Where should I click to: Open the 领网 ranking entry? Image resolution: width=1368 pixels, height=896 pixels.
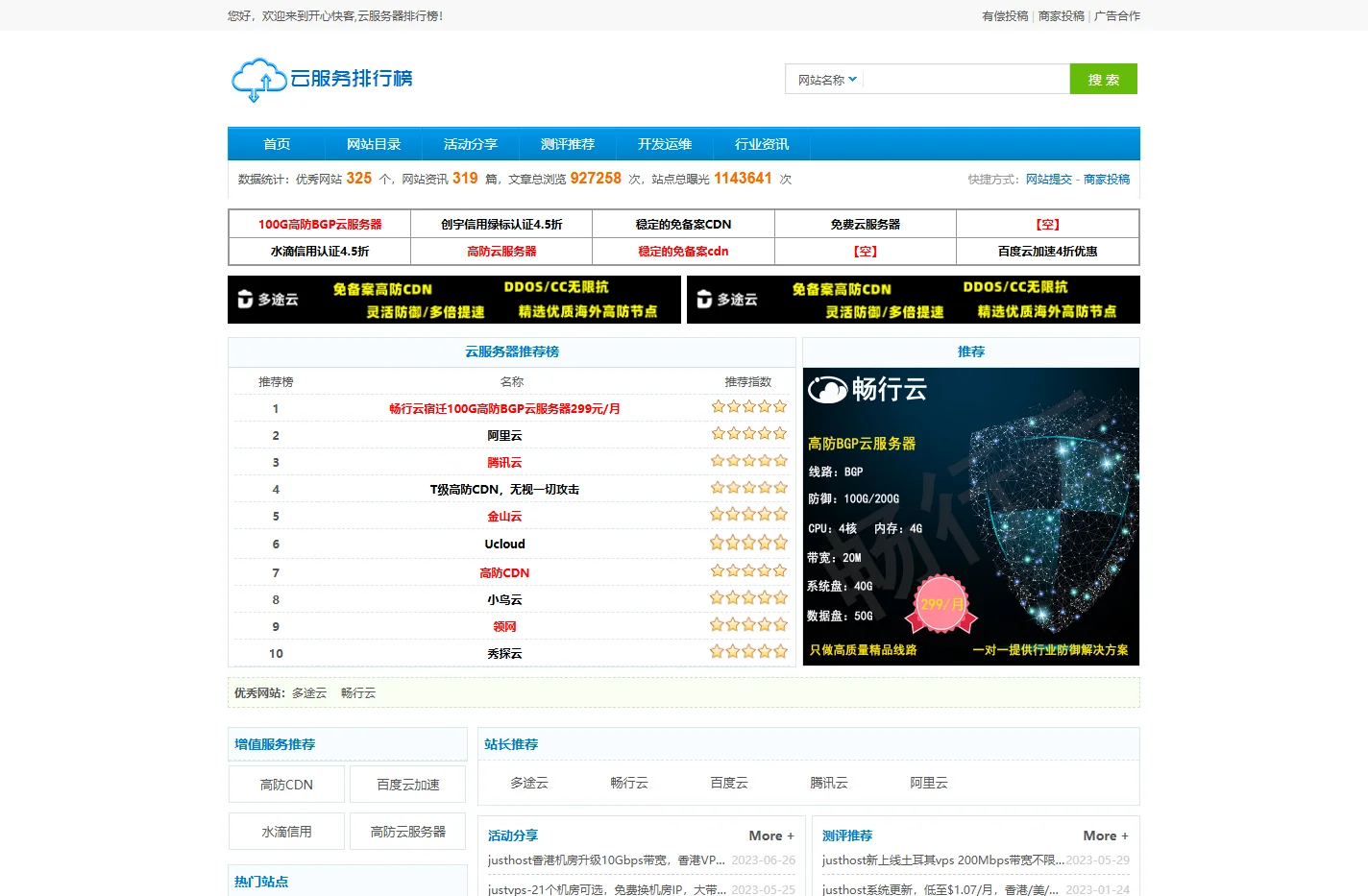pyautogui.click(x=504, y=626)
